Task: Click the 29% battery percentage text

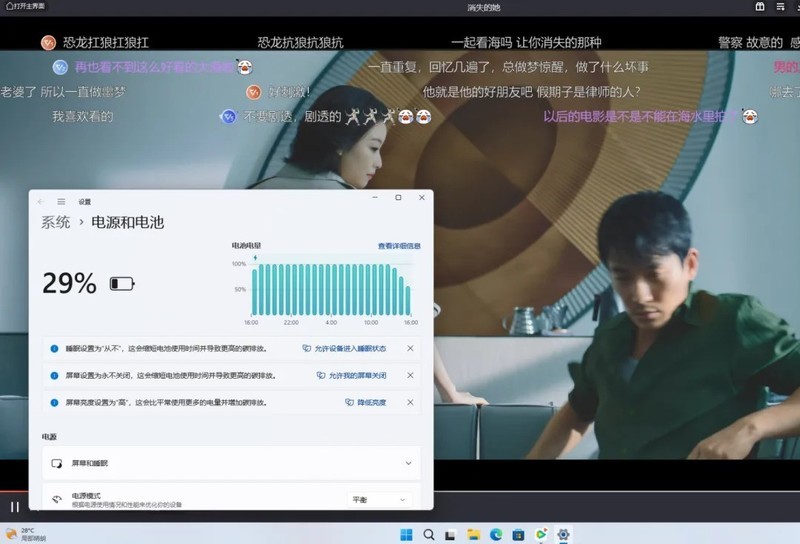Action: (69, 283)
